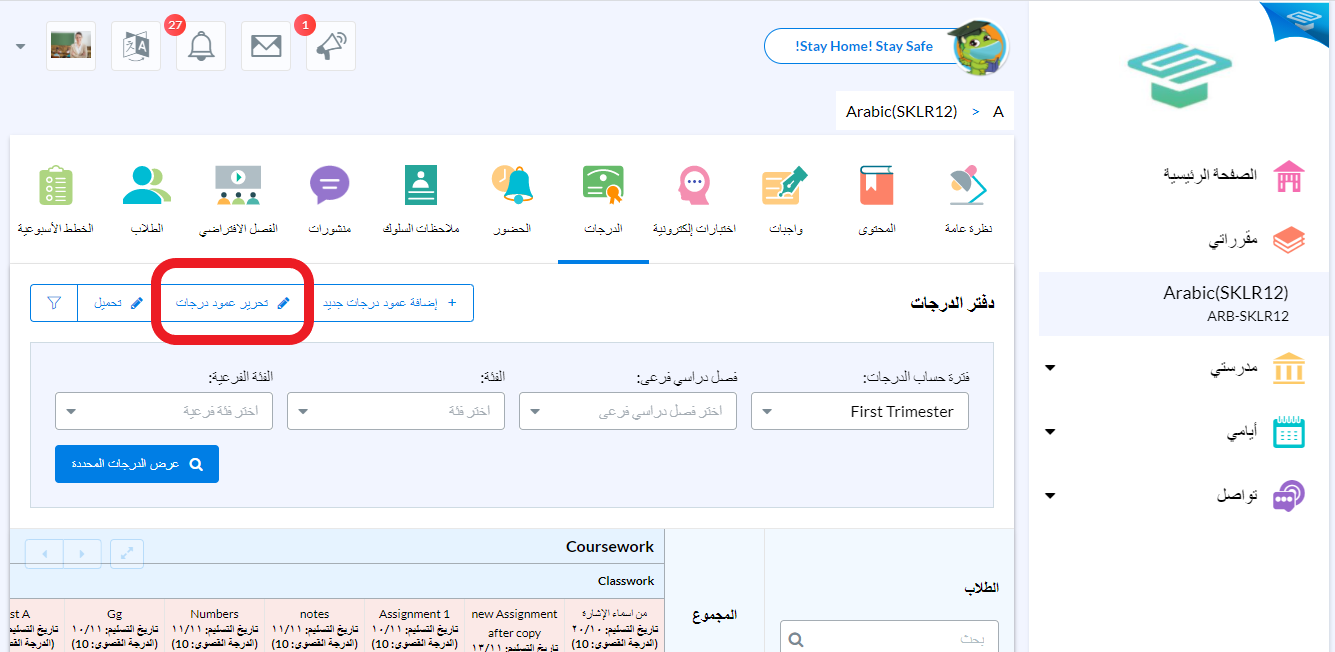Click the تحميل button
1335x652 pixels.
(x=118, y=303)
